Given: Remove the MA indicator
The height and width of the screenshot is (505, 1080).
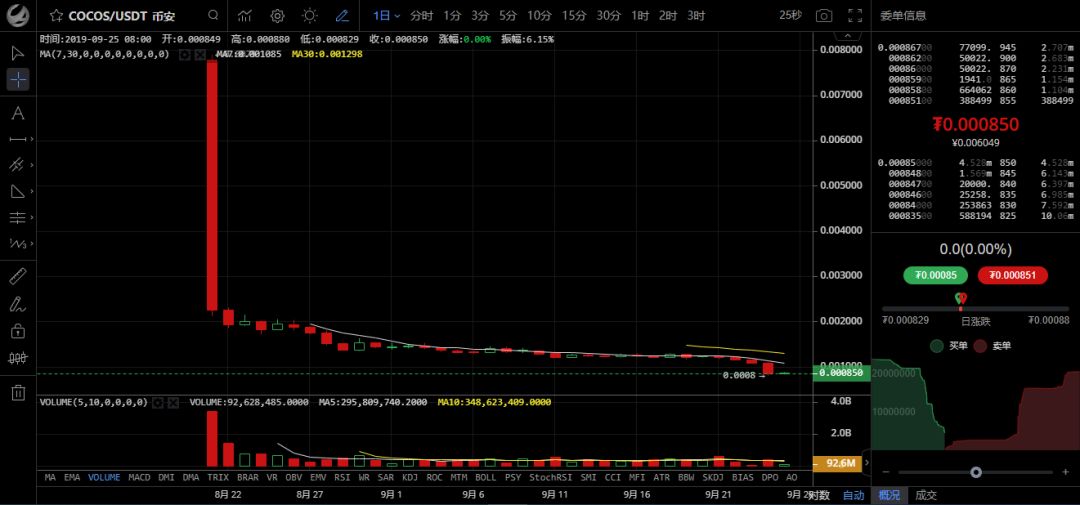Looking at the screenshot, I should coord(200,54).
